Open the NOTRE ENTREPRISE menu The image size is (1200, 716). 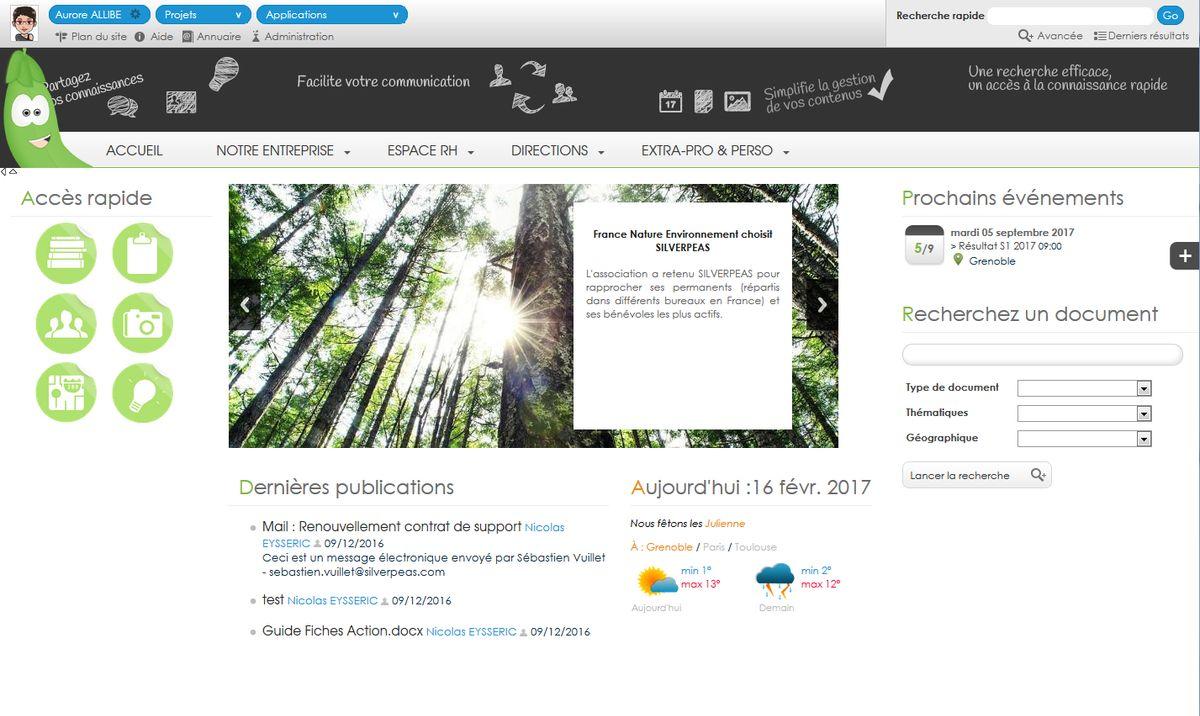283,151
